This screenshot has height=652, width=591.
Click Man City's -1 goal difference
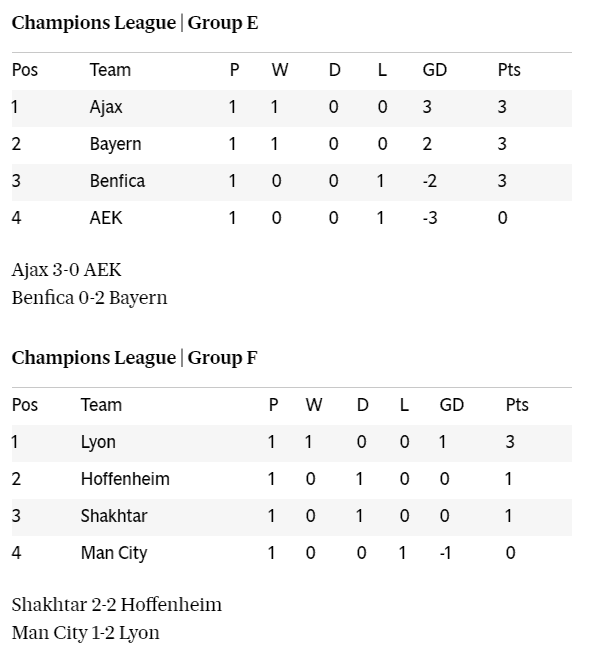(445, 553)
